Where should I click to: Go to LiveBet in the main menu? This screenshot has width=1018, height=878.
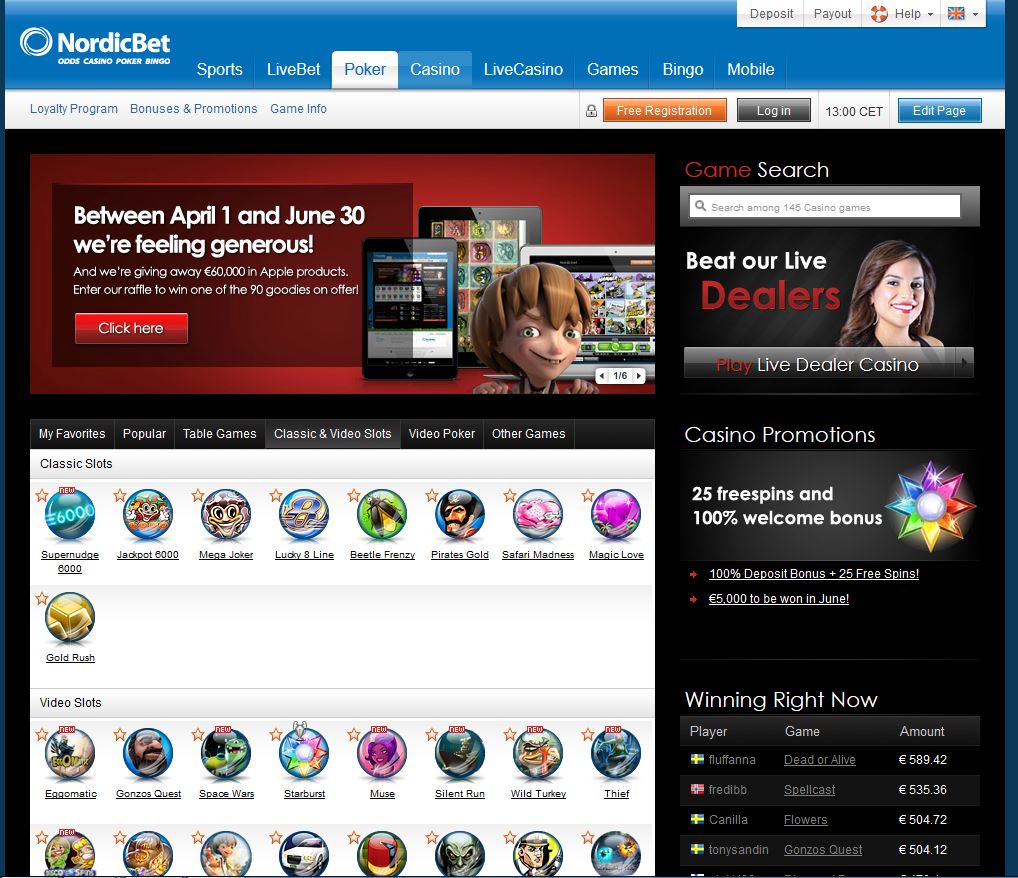pyautogui.click(x=293, y=69)
